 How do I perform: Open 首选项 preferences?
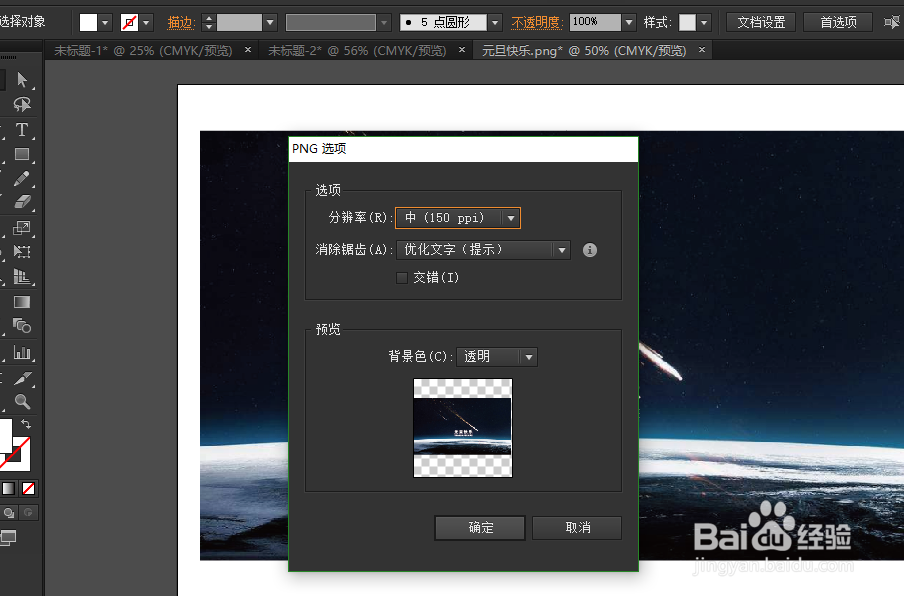point(838,22)
